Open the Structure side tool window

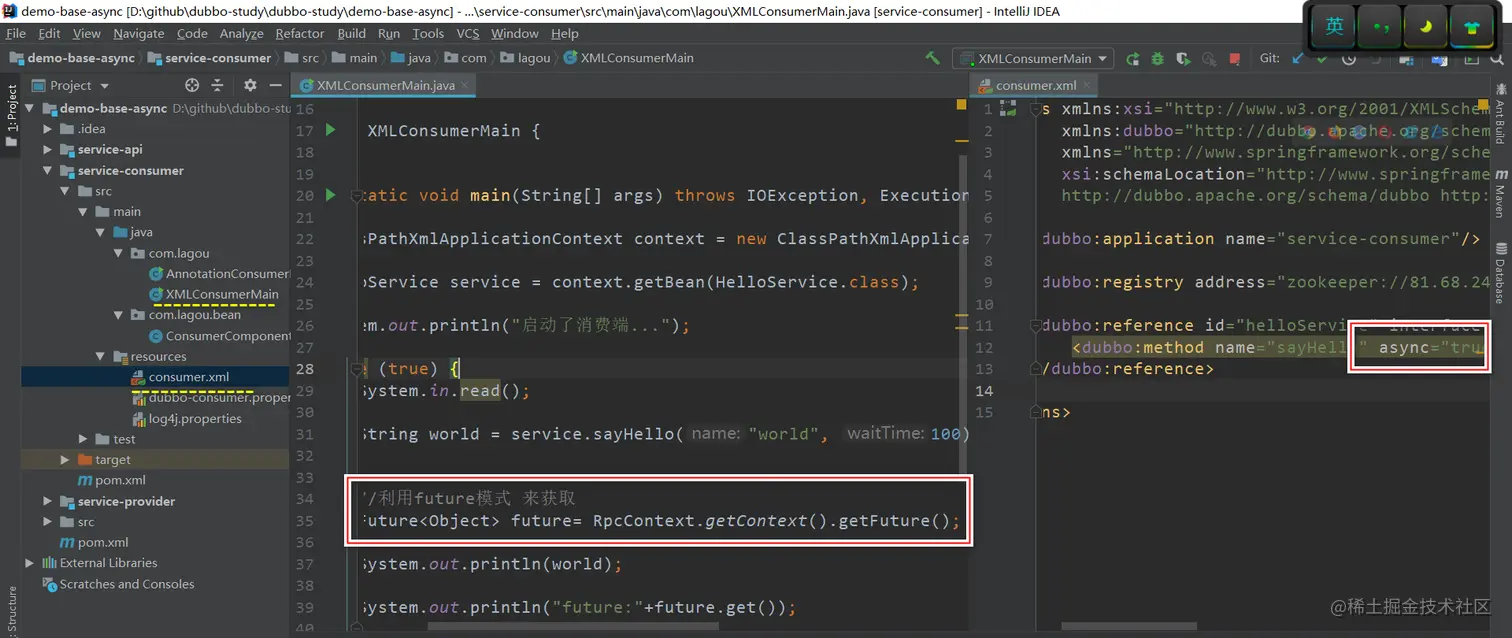click(x=11, y=611)
